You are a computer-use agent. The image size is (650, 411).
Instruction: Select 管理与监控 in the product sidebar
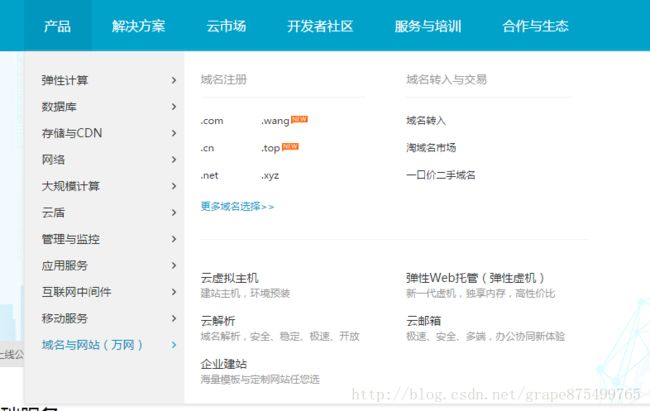[70, 239]
